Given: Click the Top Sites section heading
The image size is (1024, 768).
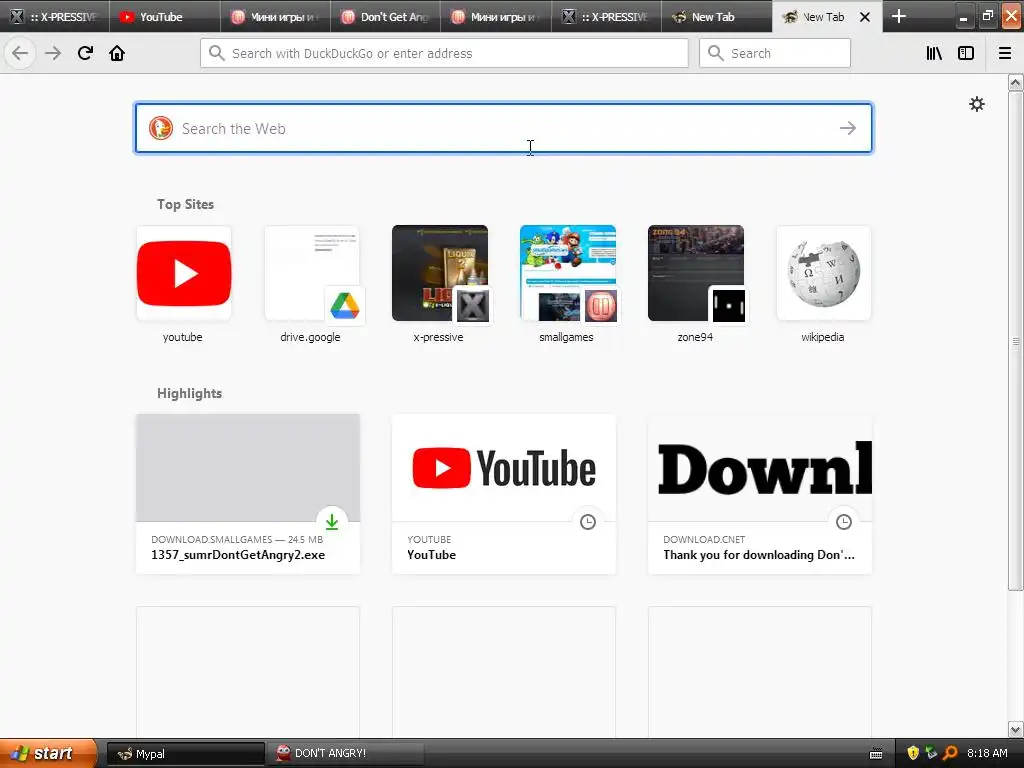Looking at the screenshot, I should tap(185, 204).
